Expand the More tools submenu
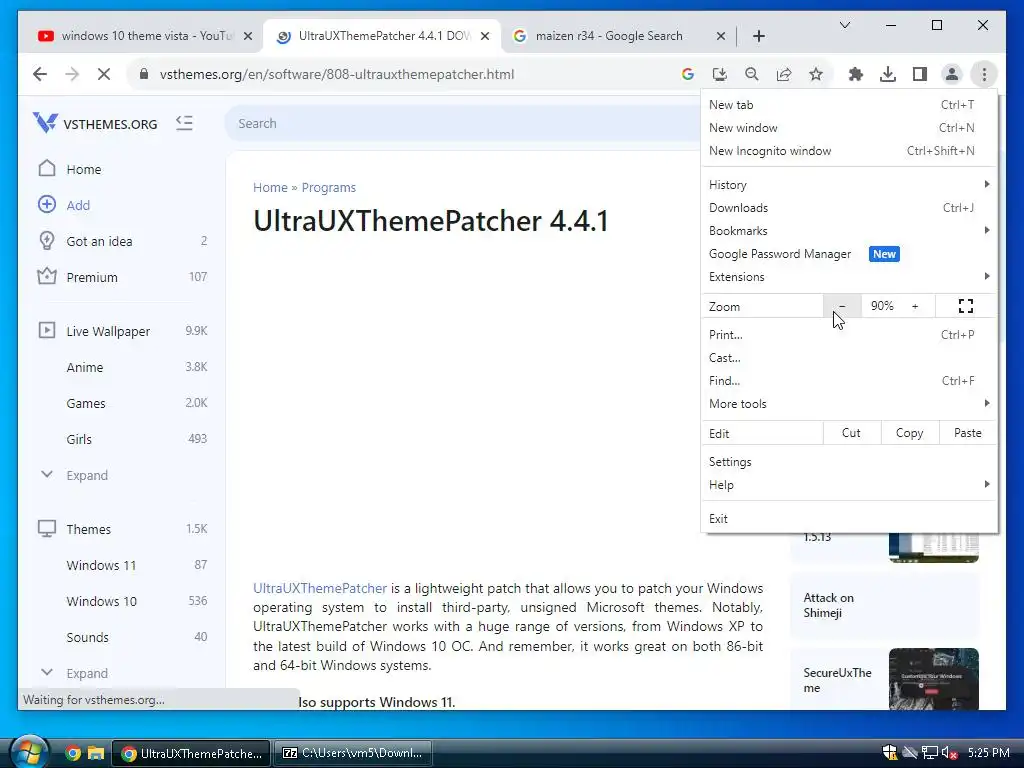The height and width of the screenshot is (768, 1024). (x=849, y=404)
